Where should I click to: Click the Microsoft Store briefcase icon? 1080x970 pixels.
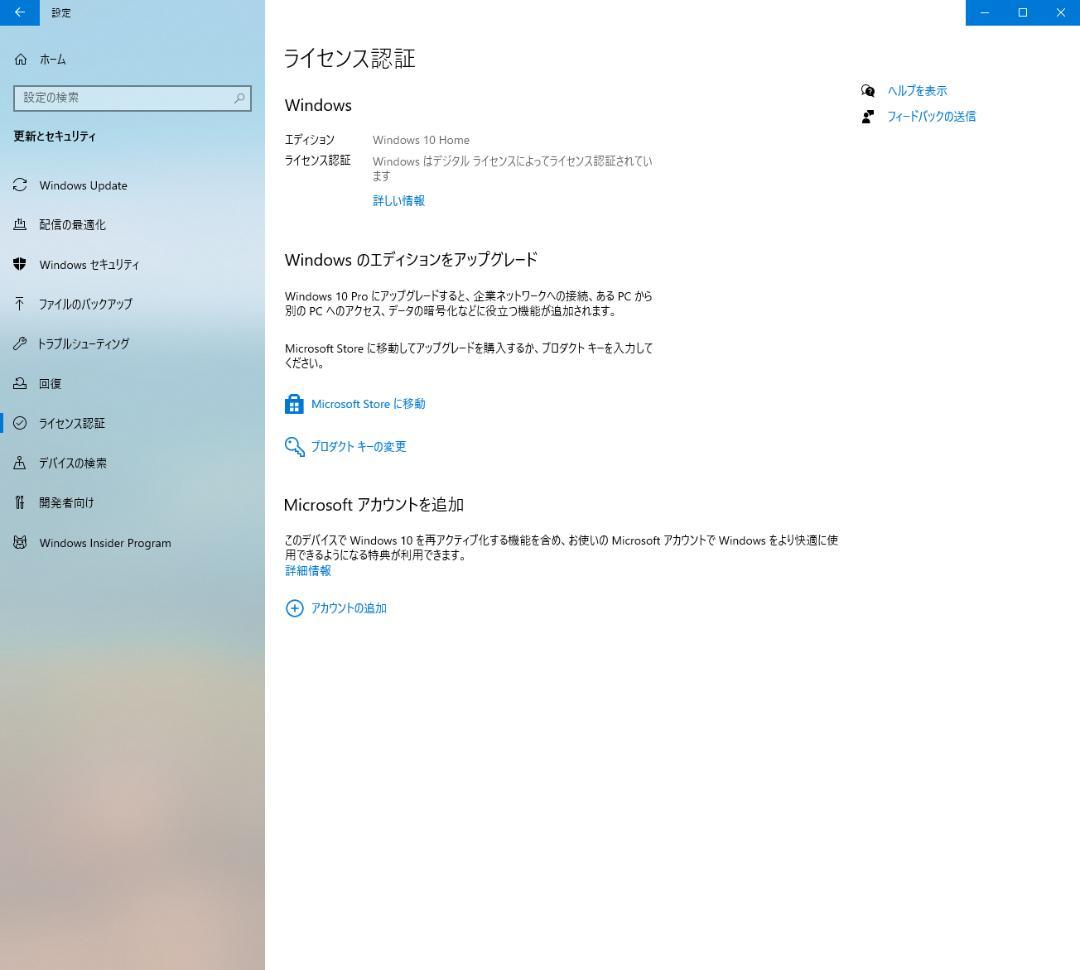[x=294, y=403]
